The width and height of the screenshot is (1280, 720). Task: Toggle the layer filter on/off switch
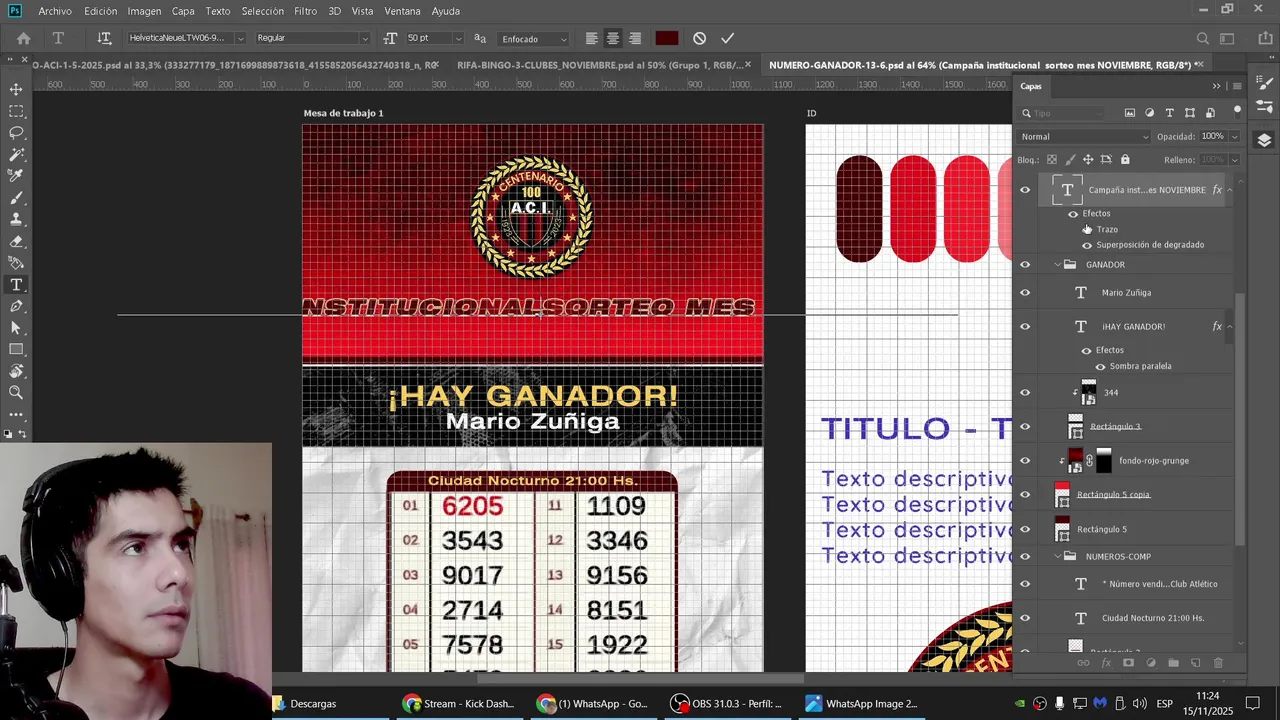click(1237, 110)
